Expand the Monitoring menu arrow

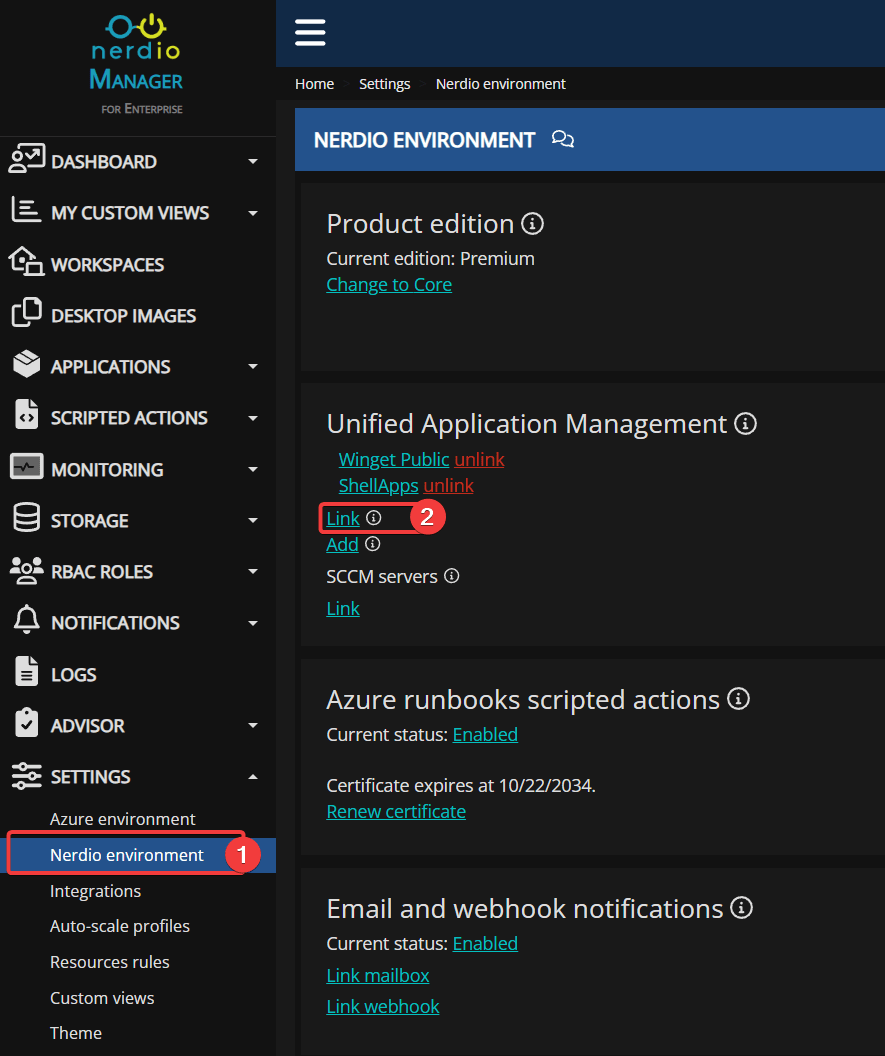click(253, 469)
